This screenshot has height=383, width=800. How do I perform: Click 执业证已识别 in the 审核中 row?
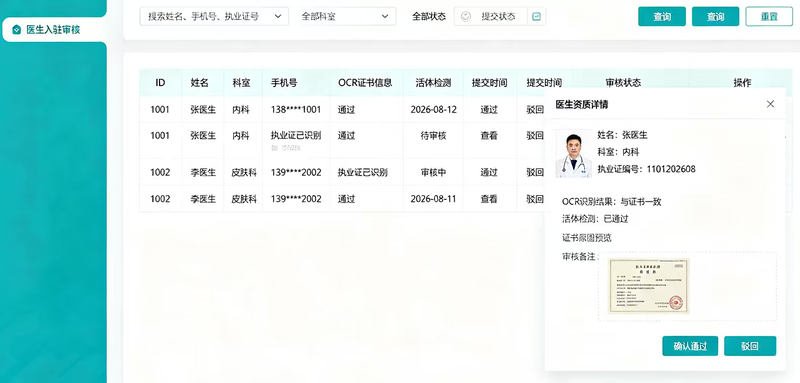coord(363,172)
